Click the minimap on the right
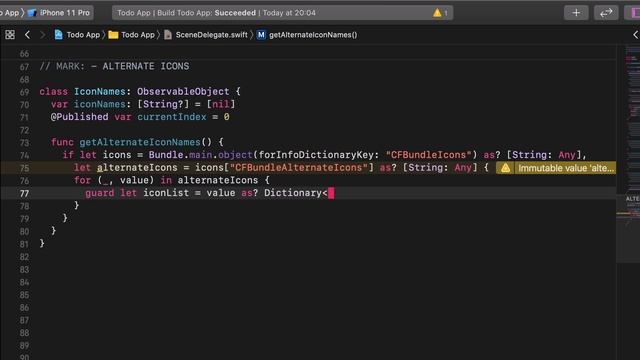This screenshot has height=360, width=640. tap(628, 153)
